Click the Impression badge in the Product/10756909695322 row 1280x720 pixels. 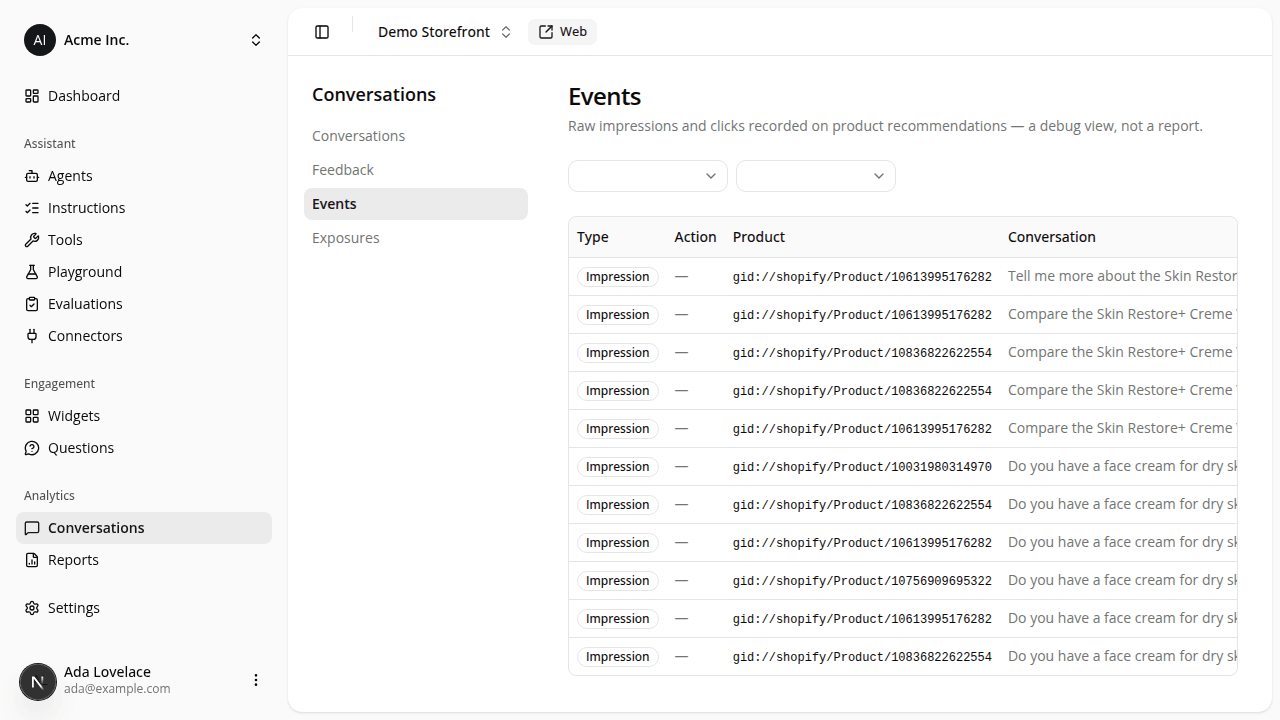click(618, 581)
